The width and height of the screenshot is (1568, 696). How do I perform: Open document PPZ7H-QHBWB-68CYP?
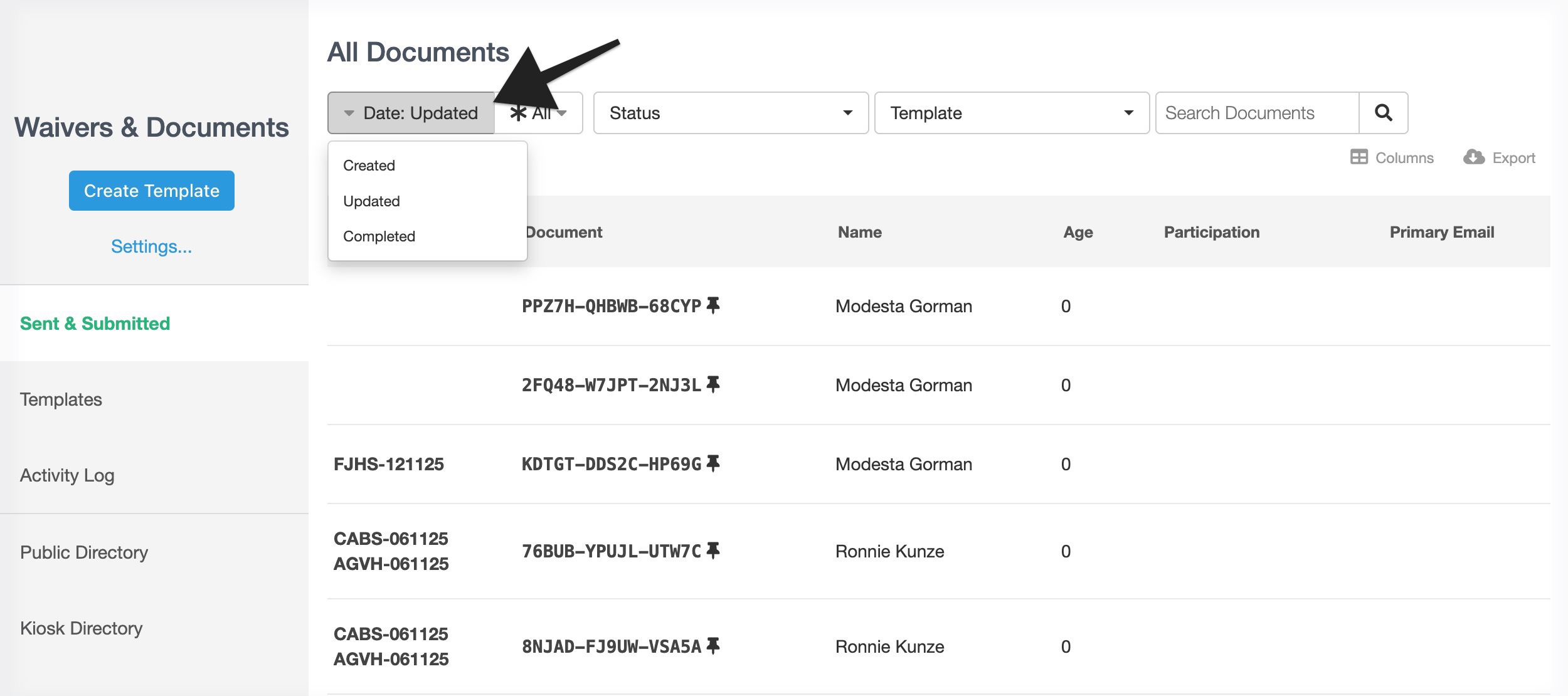[x=612, y=306]
